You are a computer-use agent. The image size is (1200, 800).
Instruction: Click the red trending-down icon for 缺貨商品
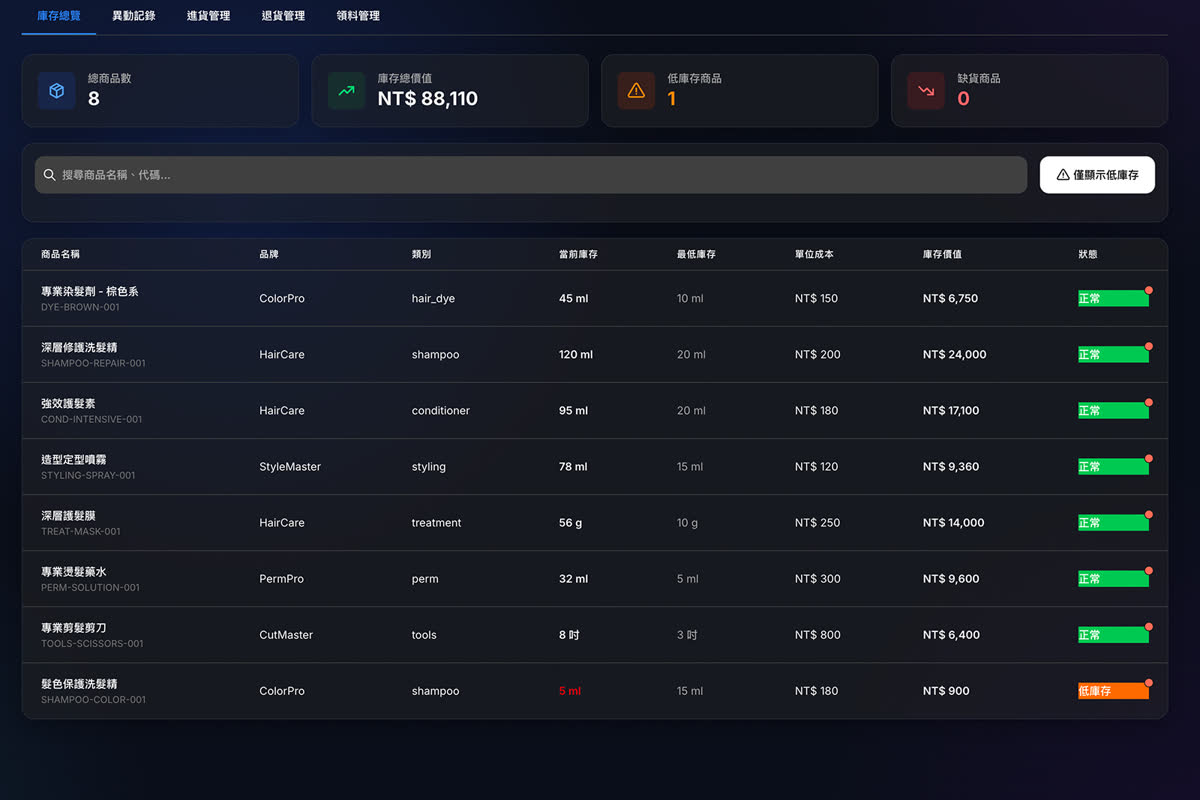[x=927, y=91]
